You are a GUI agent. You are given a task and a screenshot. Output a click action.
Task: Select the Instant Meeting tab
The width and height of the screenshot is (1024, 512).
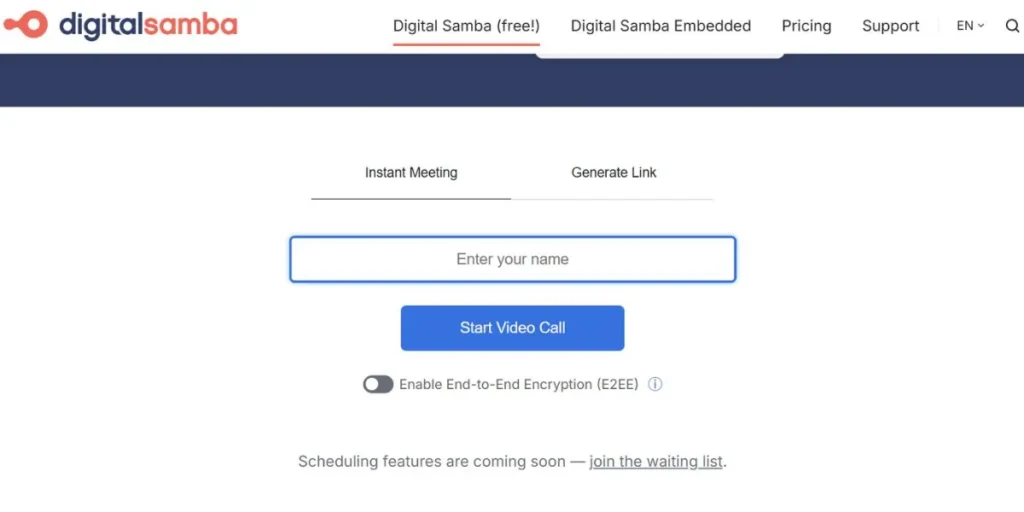pos(411,173)
